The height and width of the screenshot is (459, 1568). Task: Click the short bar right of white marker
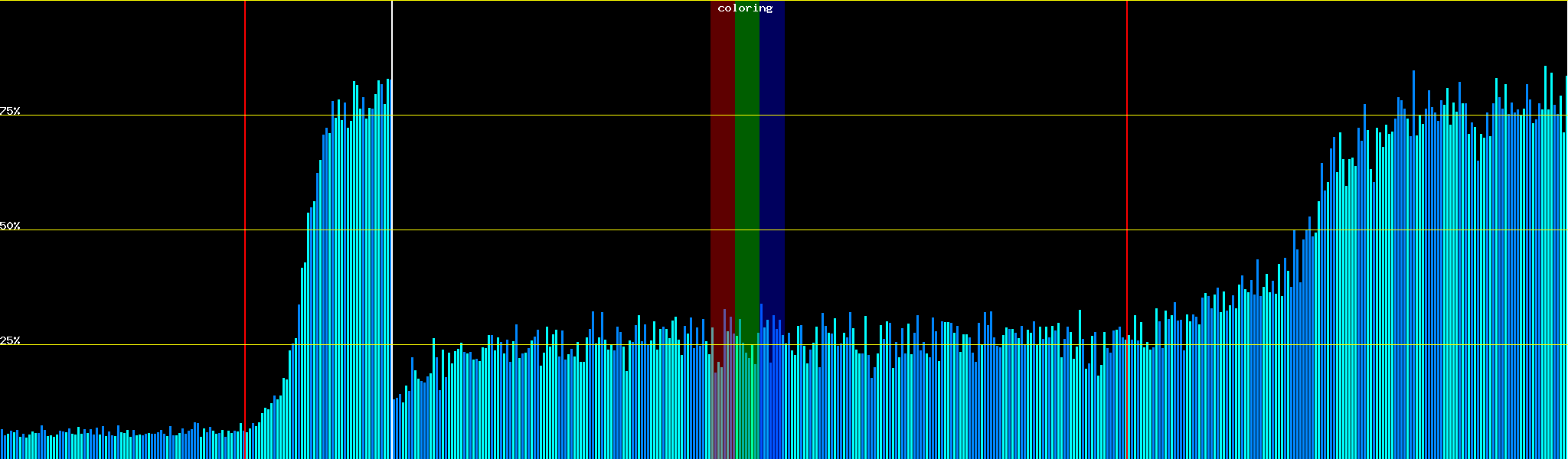point(394,428)
